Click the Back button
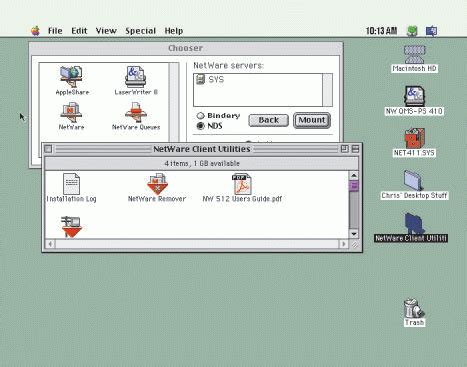Image resolution: width=467 pixels, height=367 pixels. click(x=268, y=120)
